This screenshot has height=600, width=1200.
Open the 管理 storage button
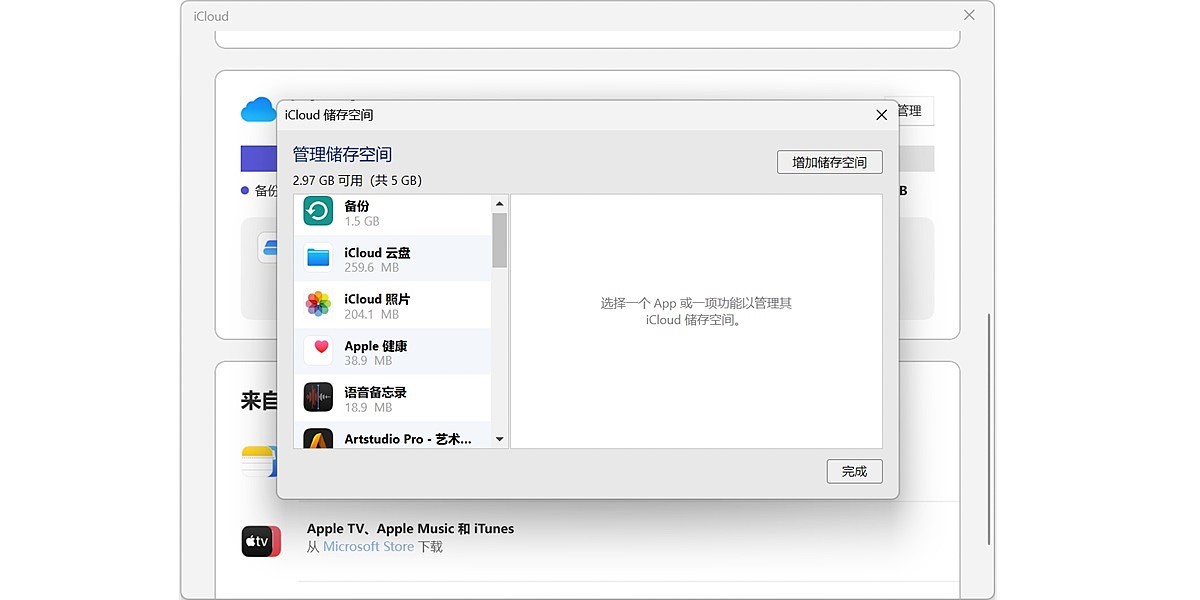pos(911,111)
